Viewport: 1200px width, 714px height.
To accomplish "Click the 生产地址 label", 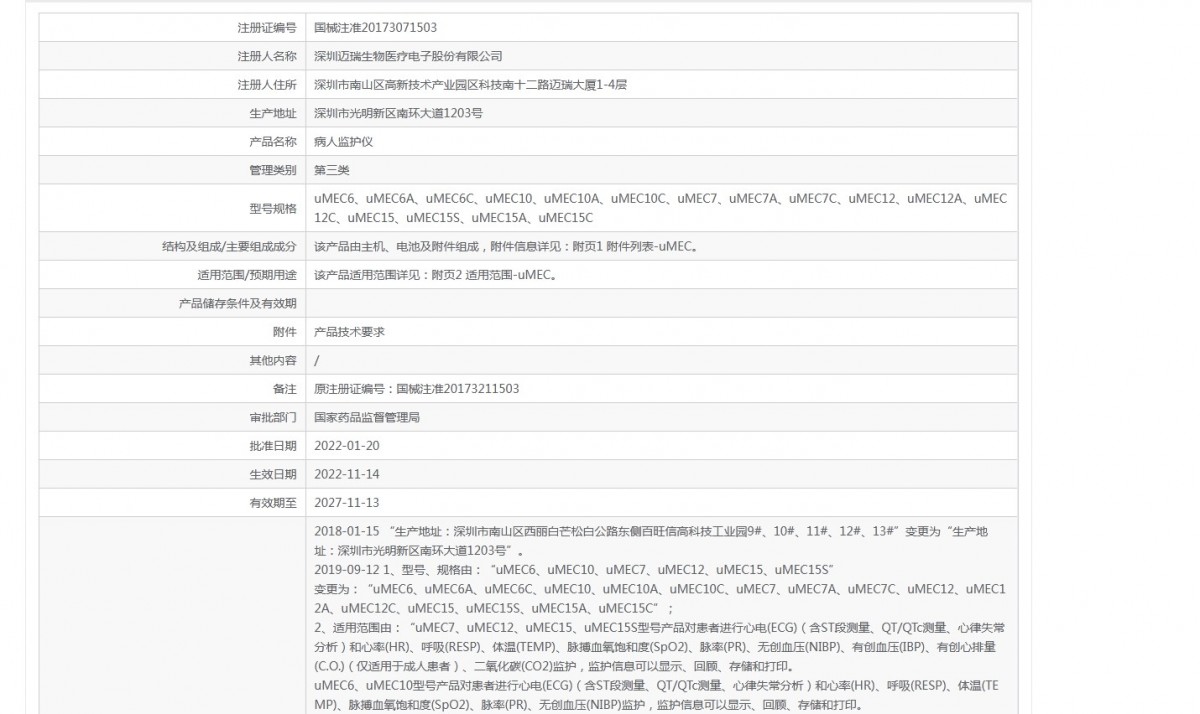I will click(x=272, y=113).
